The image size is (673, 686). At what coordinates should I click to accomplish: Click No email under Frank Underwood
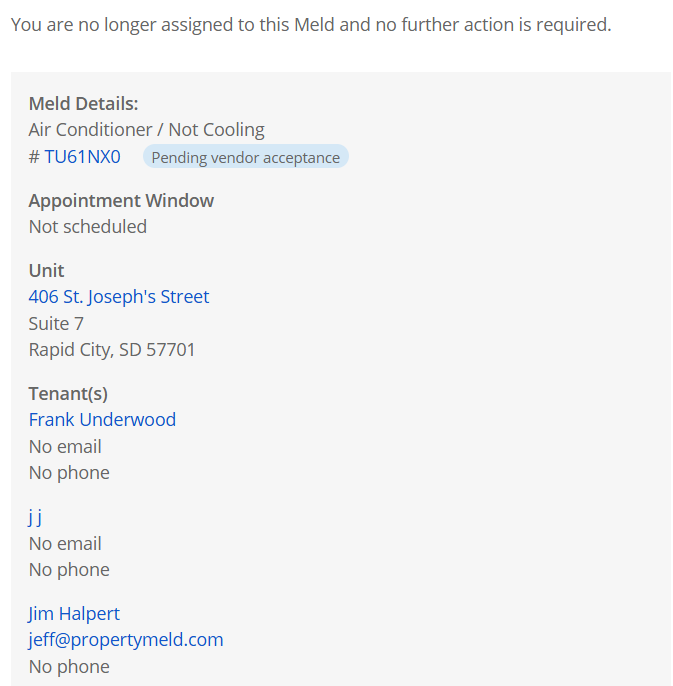[x=65, y=447]
